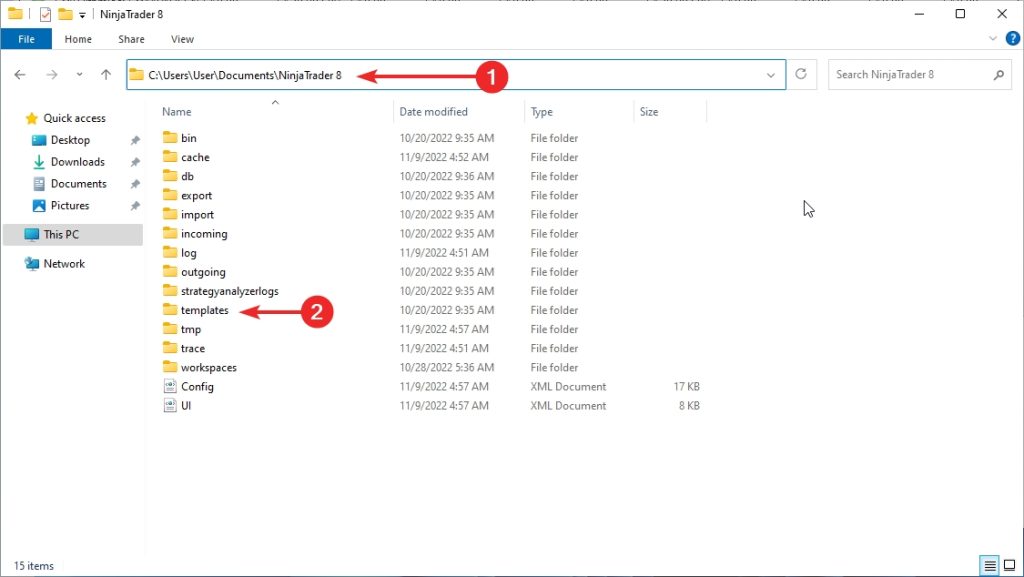Click the Properties icon in title bar

click(45, 14)
